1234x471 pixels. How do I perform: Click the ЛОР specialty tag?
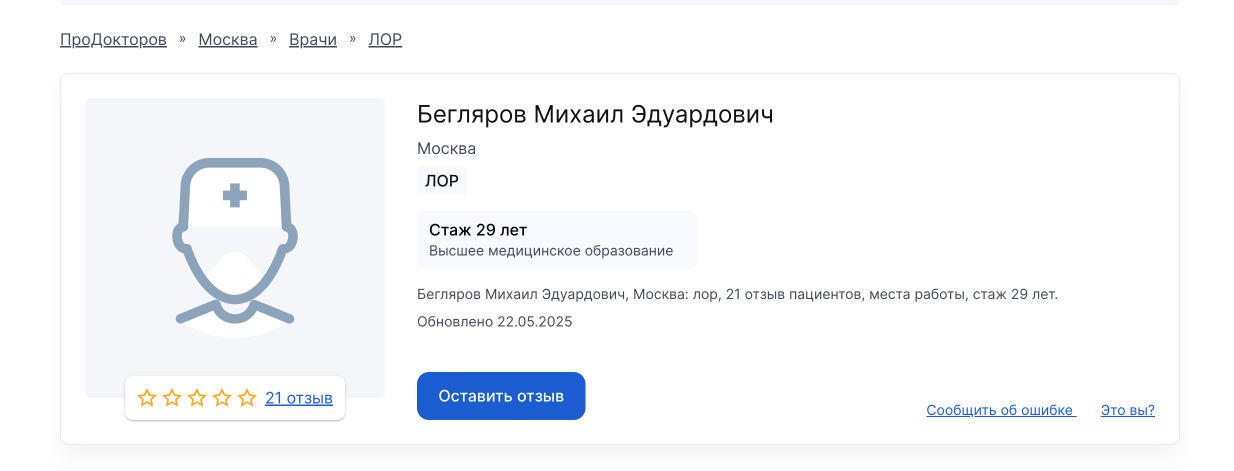tap(442, 181)
